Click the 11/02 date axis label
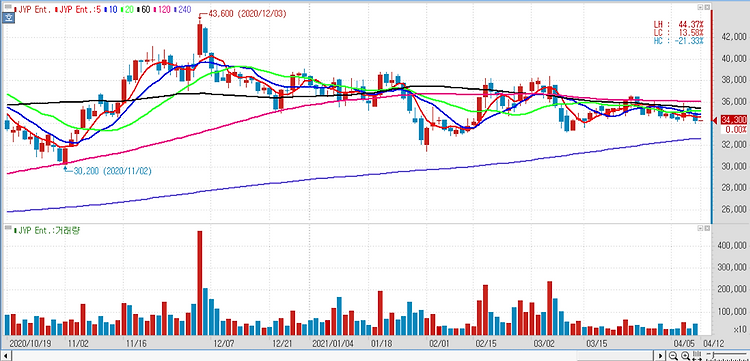Screen dimensions: 750x361 [78, 343]
